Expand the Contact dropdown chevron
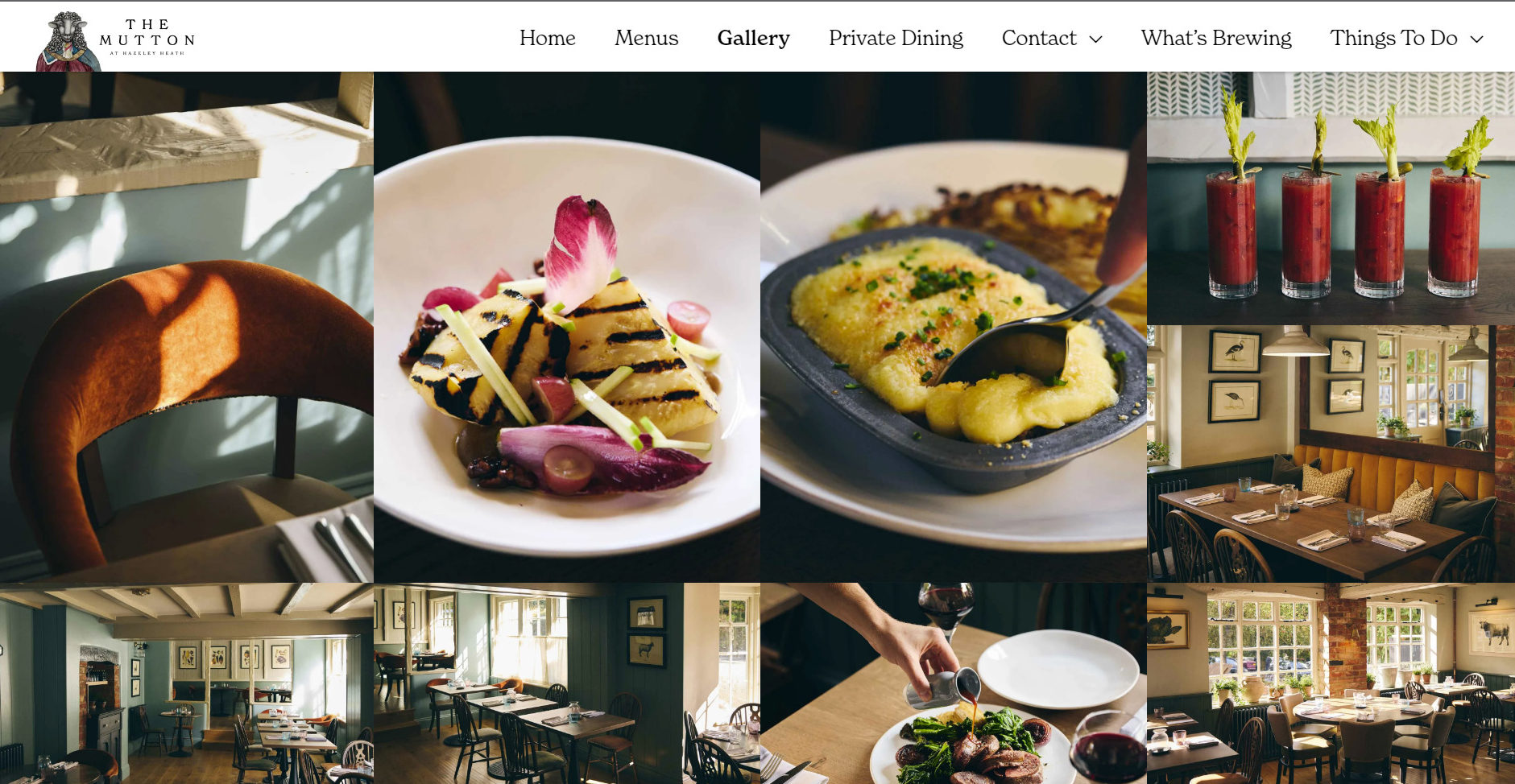Viewport: 1515px width, 784px height. [1095, 39]
